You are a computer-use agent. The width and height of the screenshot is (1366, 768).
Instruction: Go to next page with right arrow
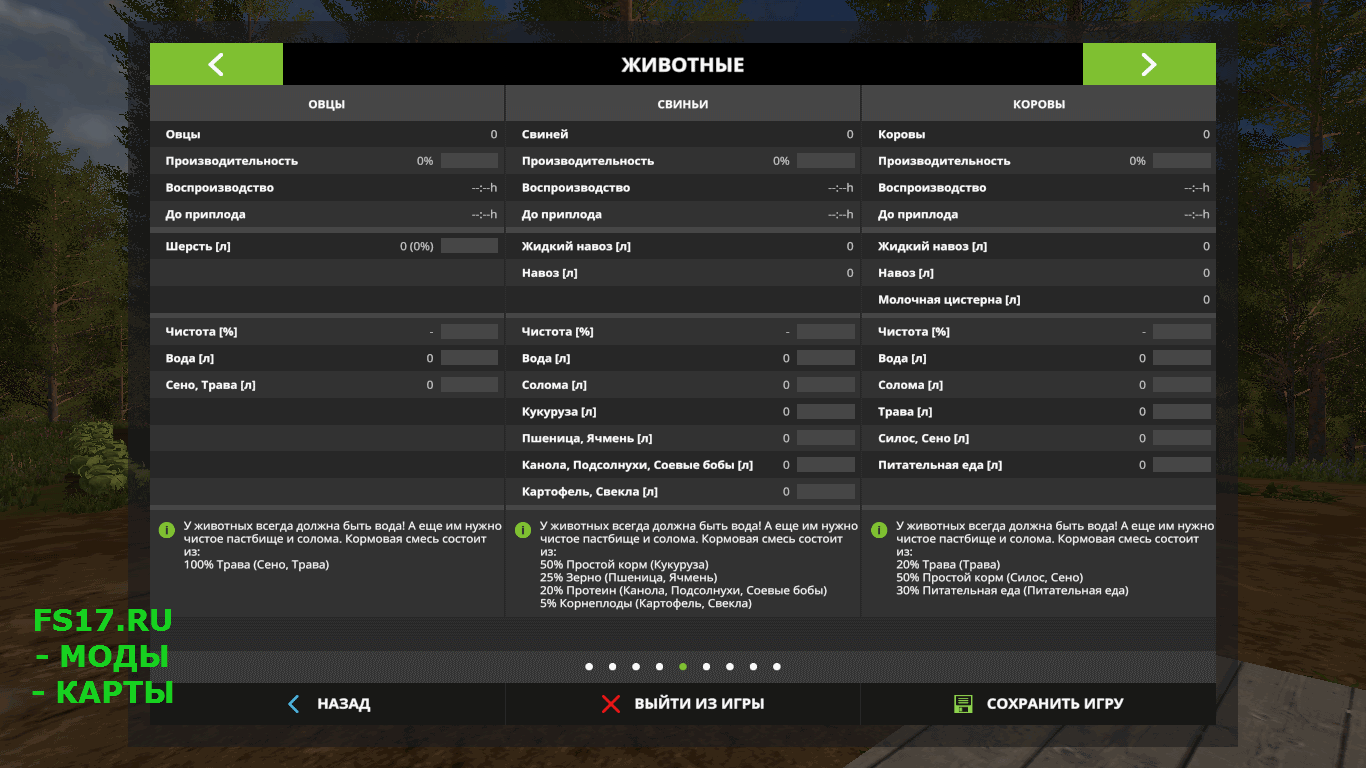[1149, 64]
